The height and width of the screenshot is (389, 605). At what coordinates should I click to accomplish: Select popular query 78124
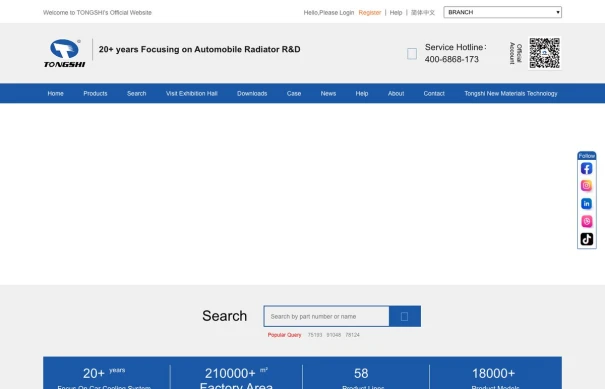[x=353, y=335]
